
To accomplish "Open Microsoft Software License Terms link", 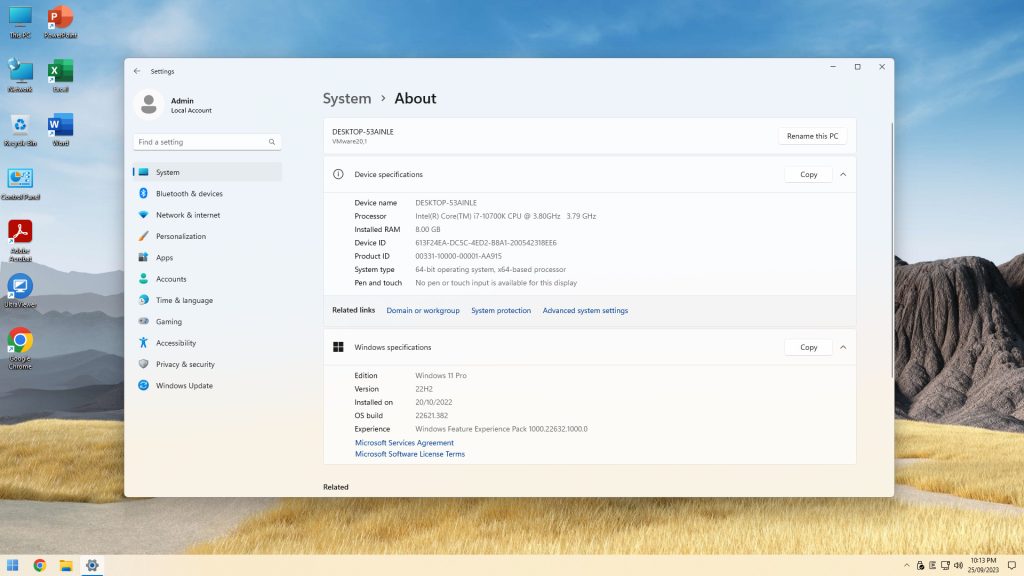I will (409, 454).
